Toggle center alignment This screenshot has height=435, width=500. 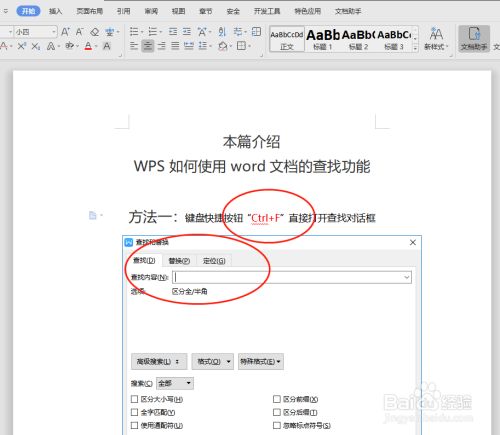(148, 46)
